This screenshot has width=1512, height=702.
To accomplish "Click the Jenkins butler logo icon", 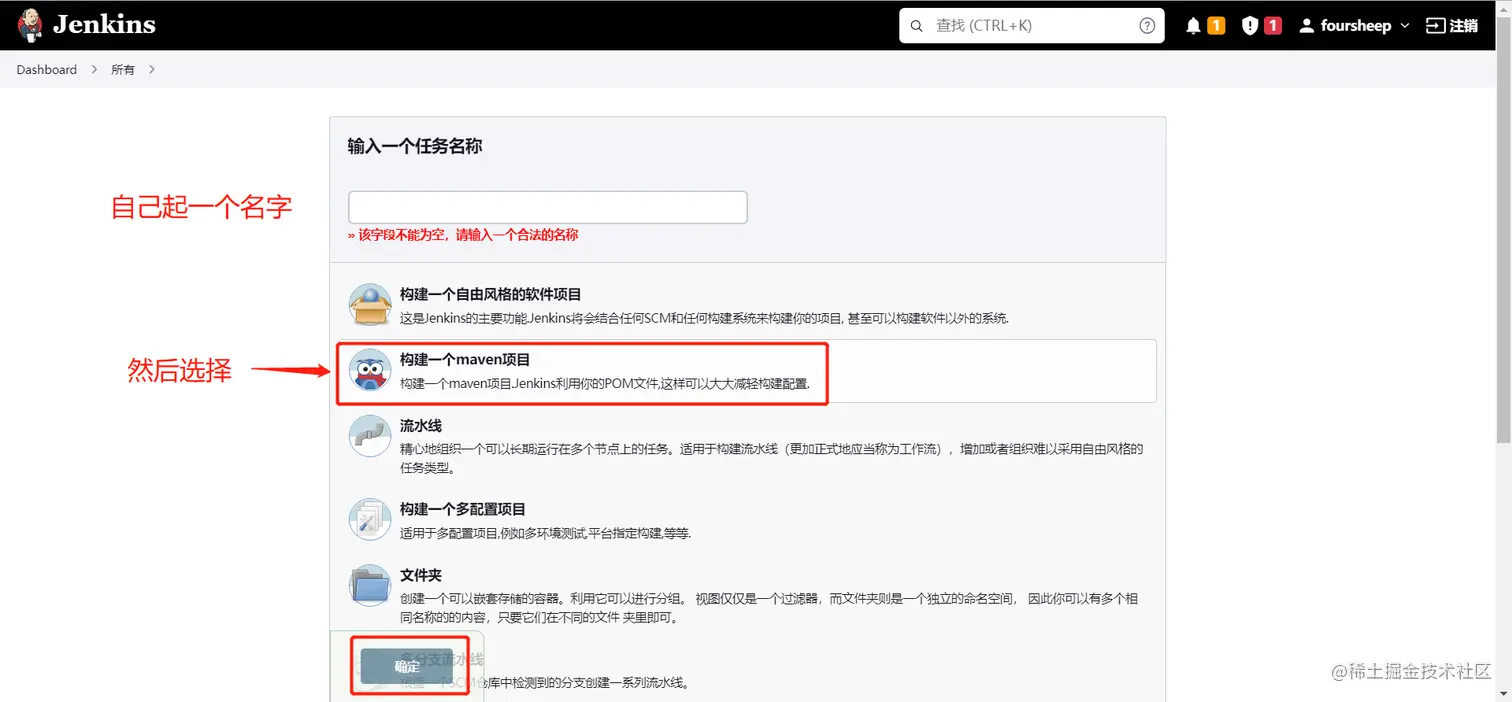I will click(x=30, y=25).
